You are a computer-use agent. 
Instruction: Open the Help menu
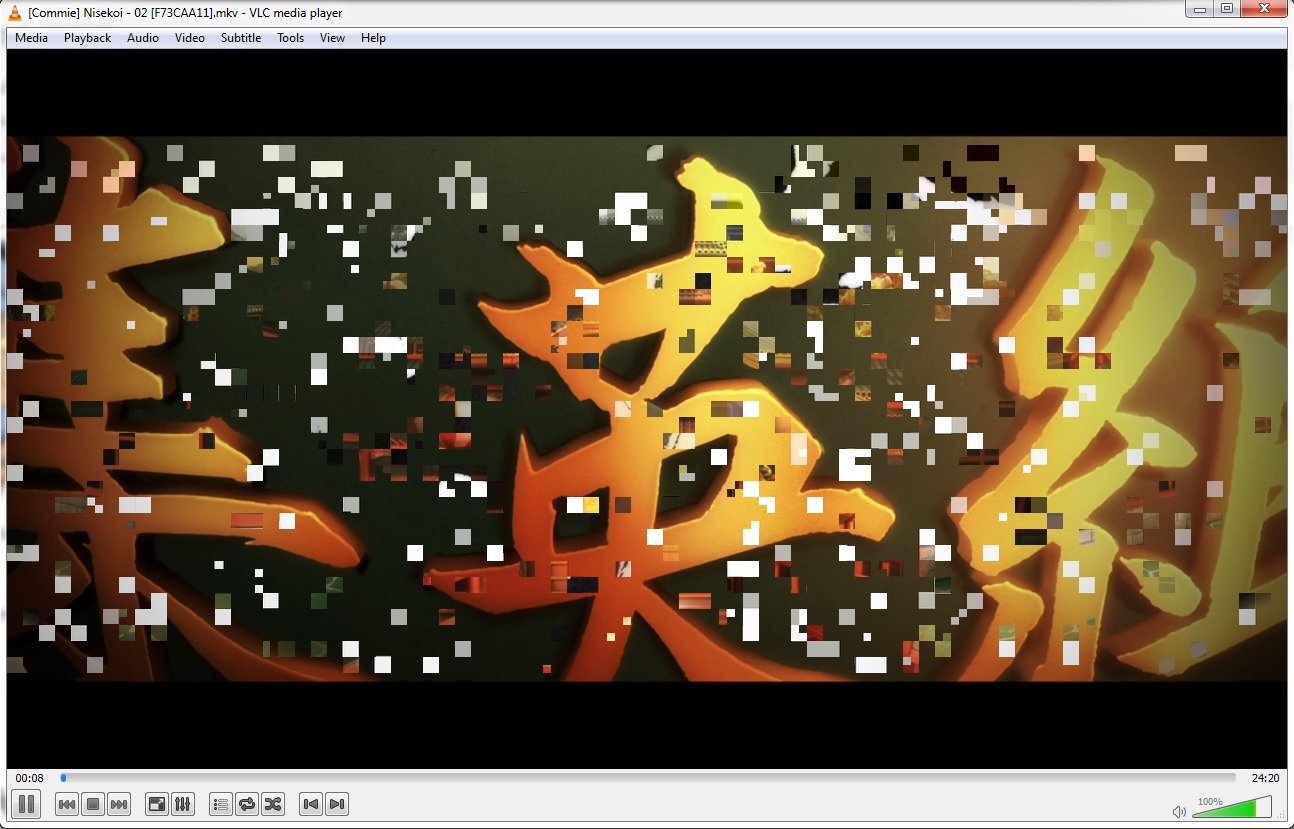pos(374,38)
